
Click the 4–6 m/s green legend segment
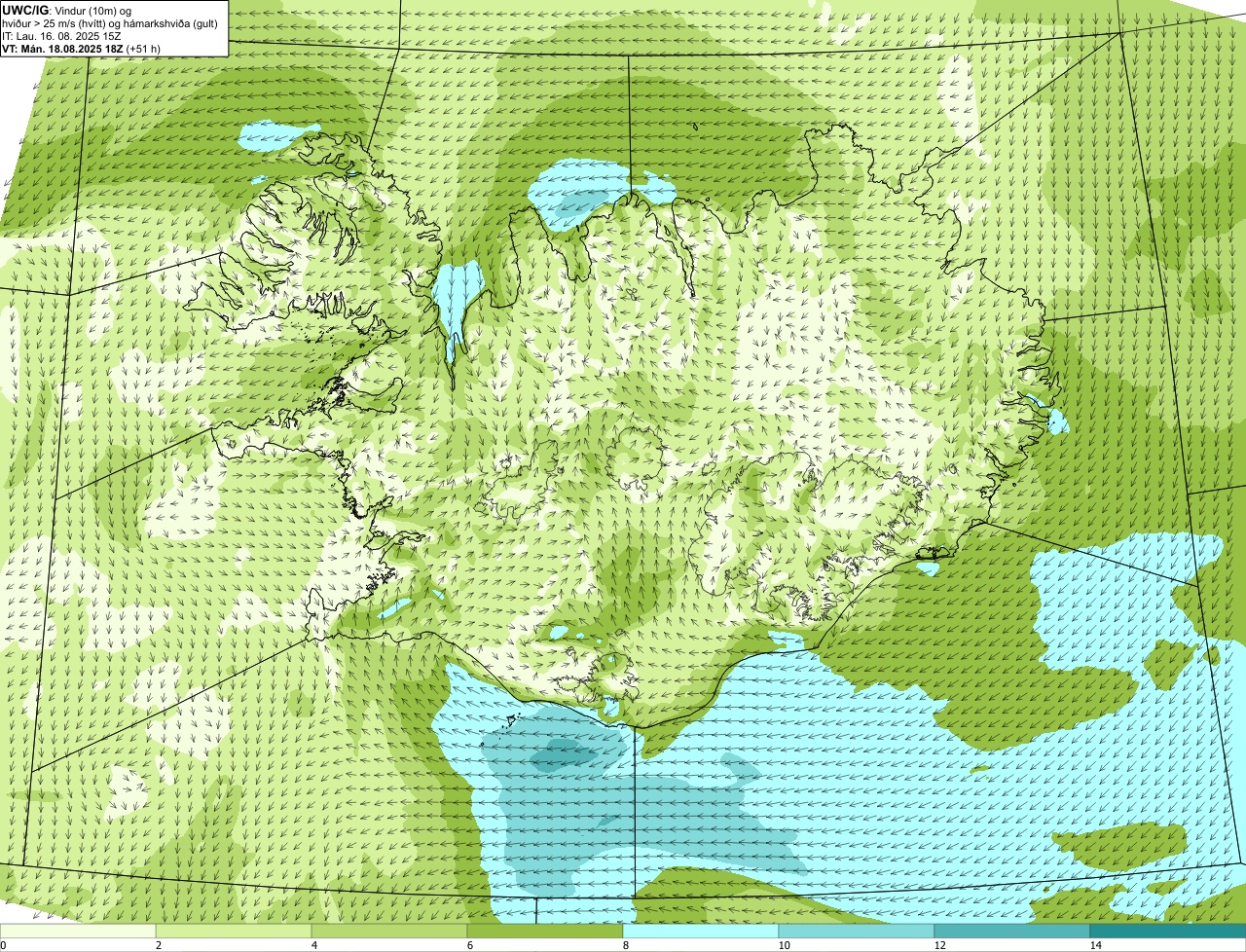tap(389, 931)
